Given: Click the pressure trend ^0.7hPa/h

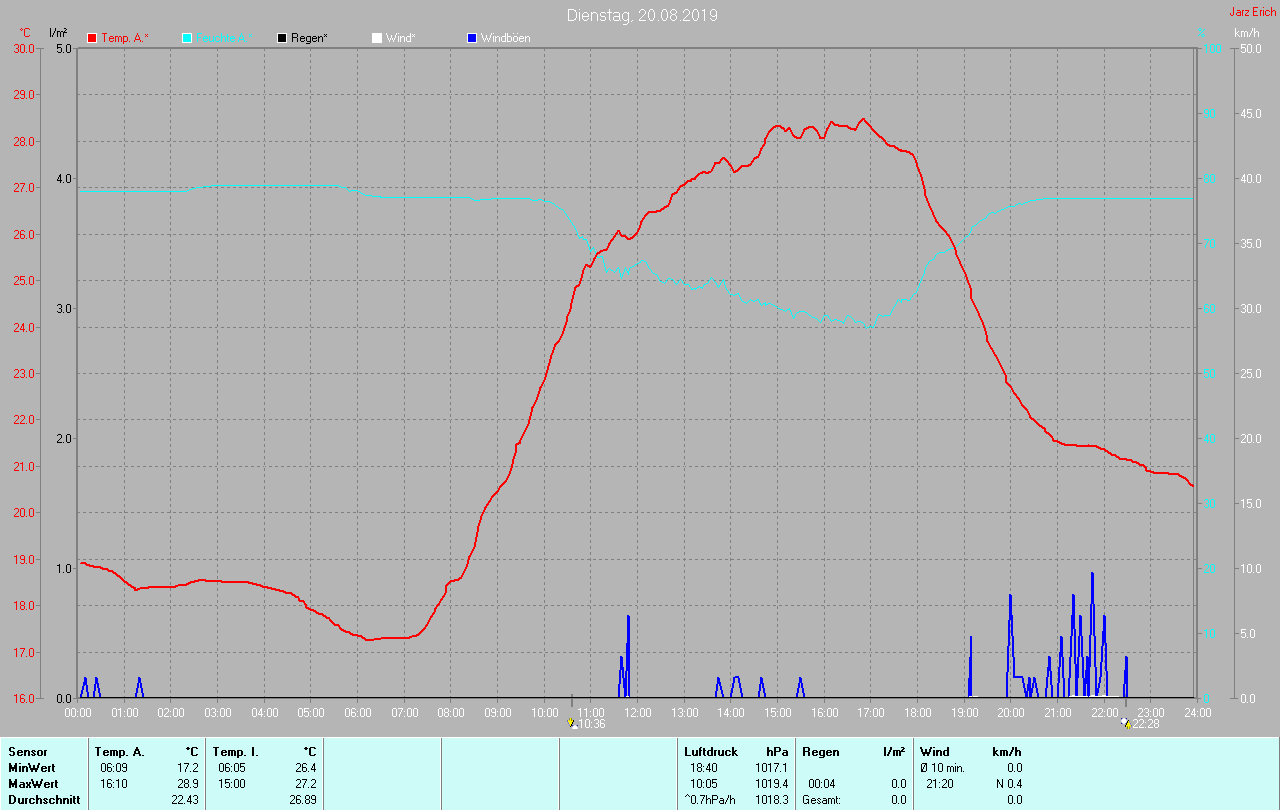Looking at the screenshot, I should tap(712, 800).
